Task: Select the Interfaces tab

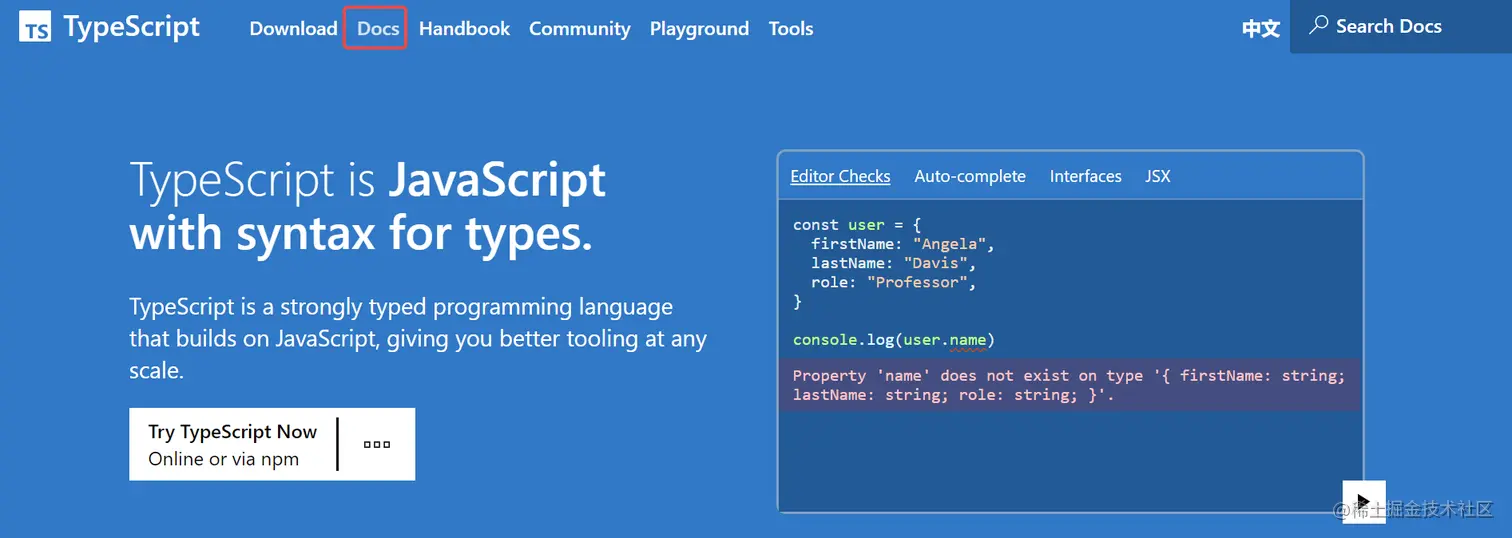Action: point(1085,176)
